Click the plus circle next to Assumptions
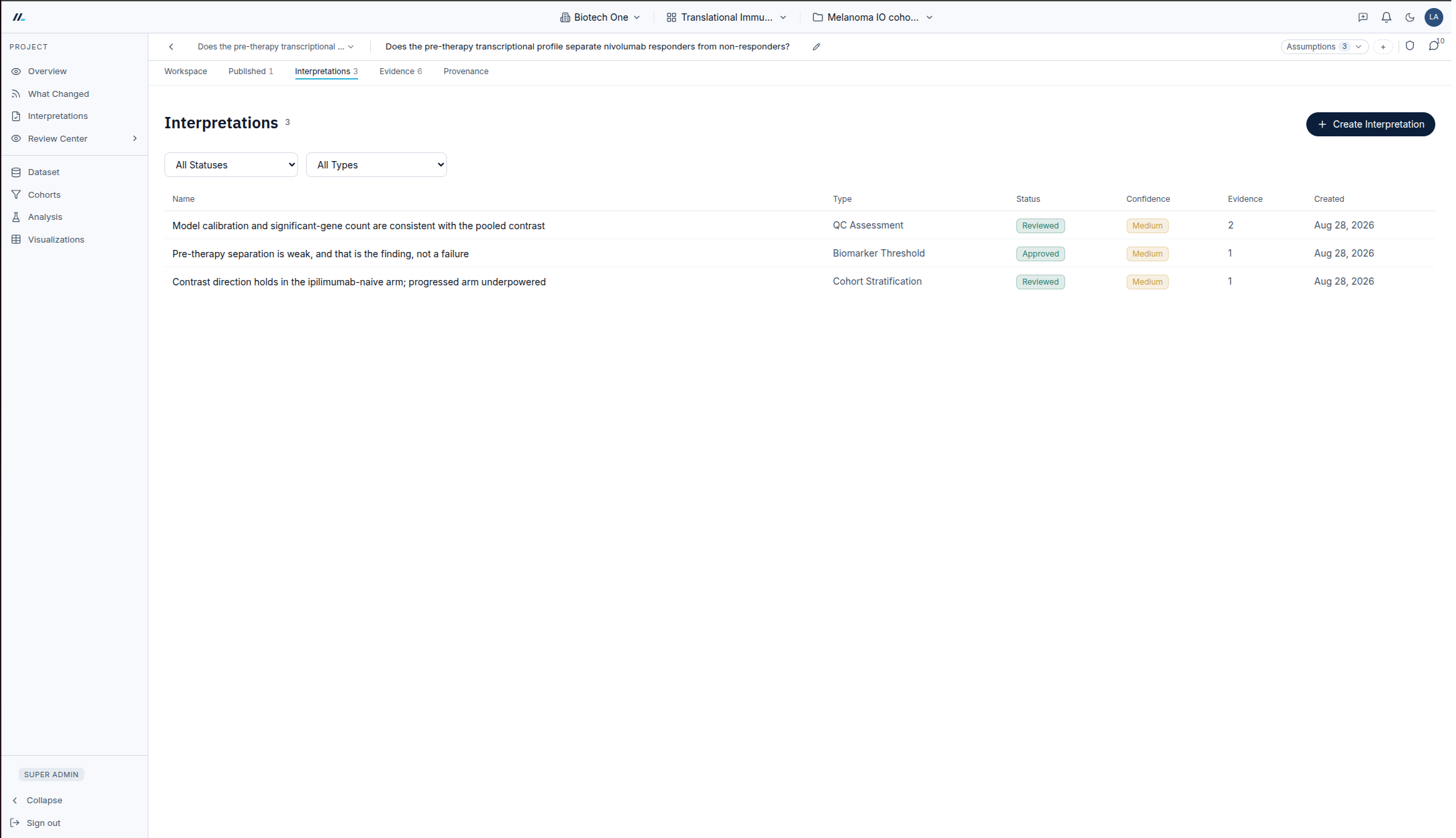The width and height of the screenshot is (1456, 838). point(1383,47)
